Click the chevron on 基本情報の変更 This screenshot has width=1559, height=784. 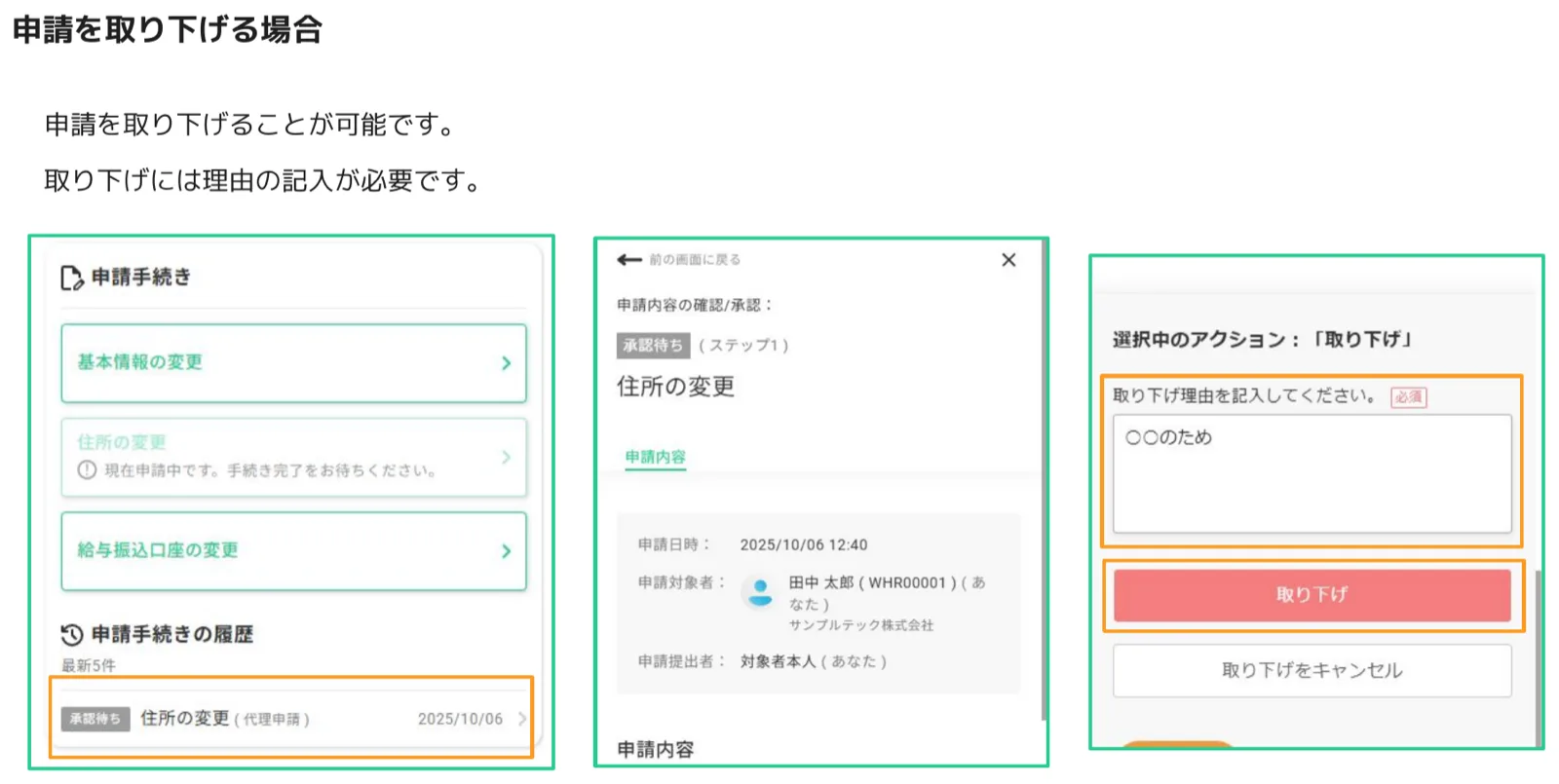point(506,363)
